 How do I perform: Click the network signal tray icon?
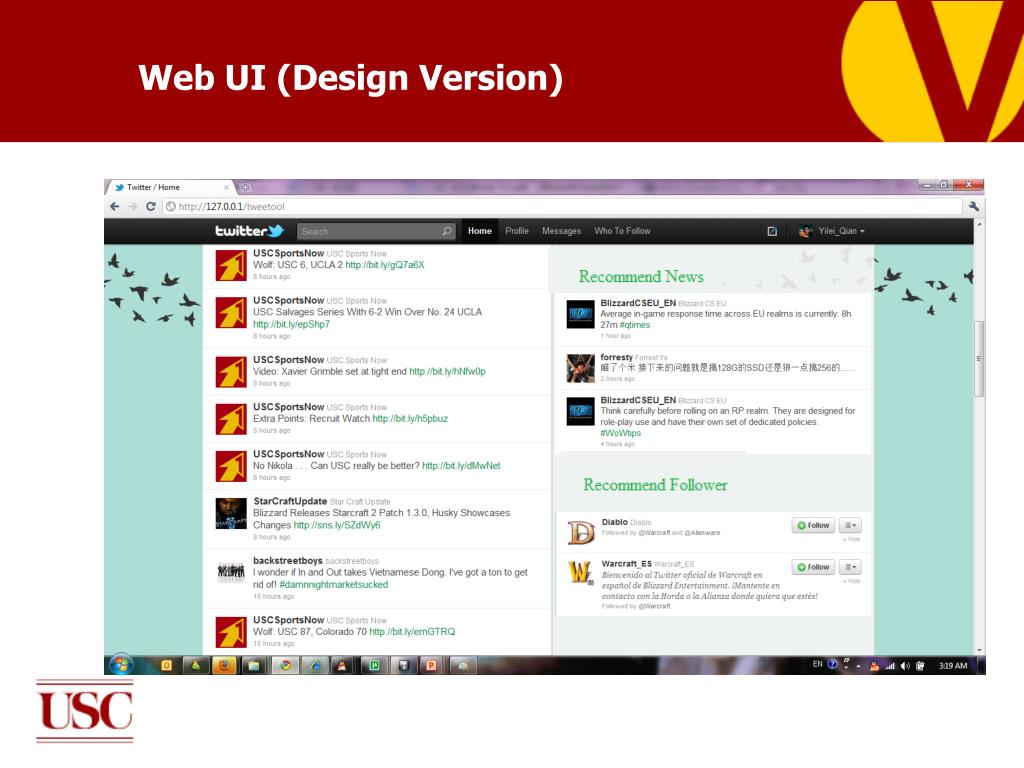[889, 665]
